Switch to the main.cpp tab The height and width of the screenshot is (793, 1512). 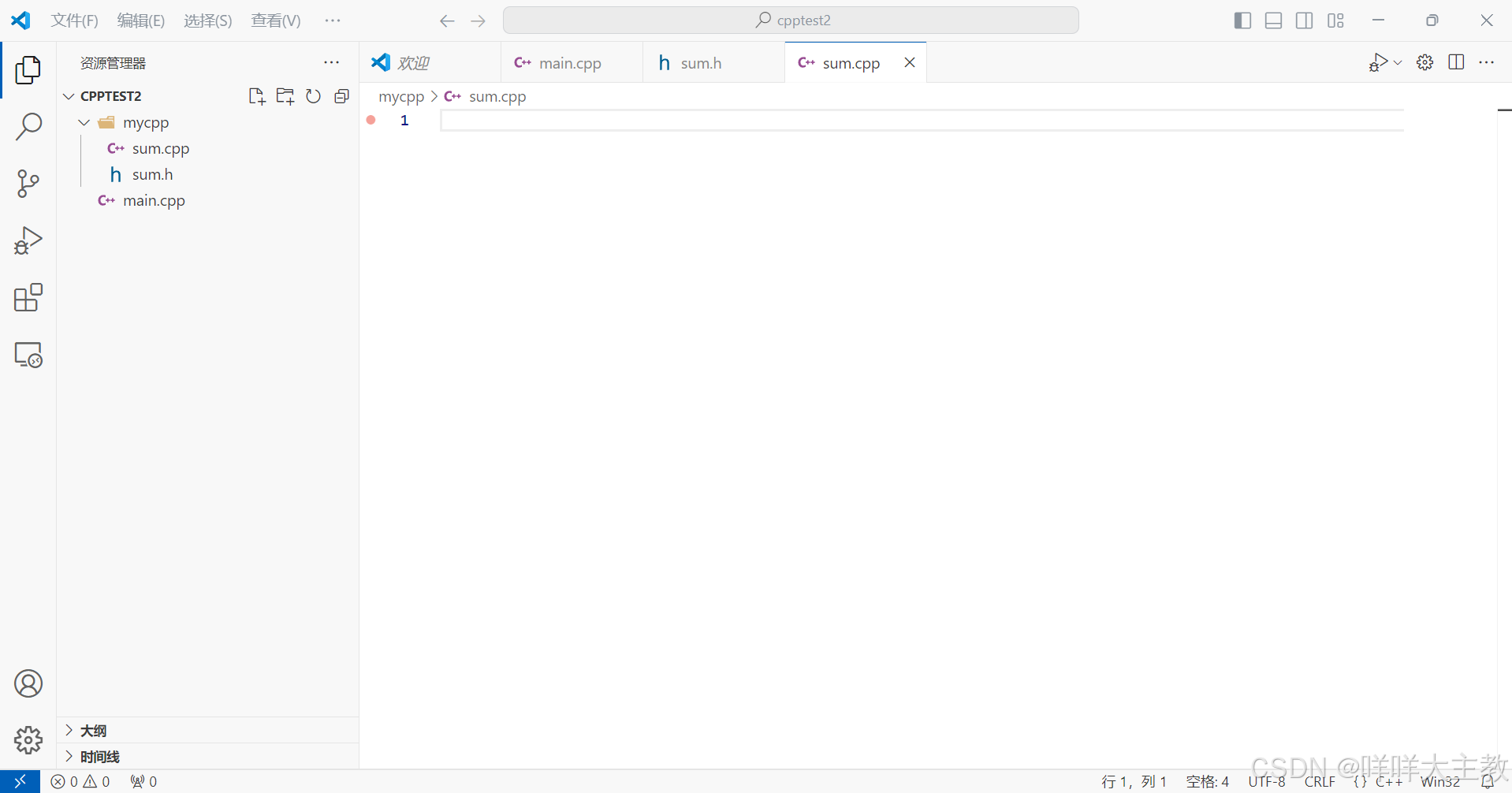click(x=572, y=62)
